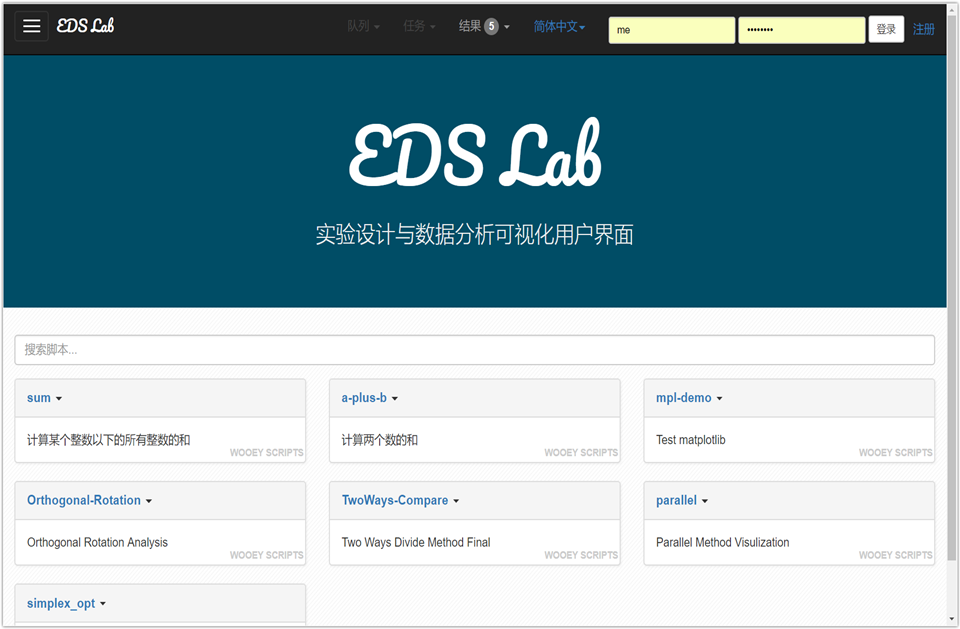Open the simplex_opt script link
Viewport: 960px width, 629px height.
(61, 603)
